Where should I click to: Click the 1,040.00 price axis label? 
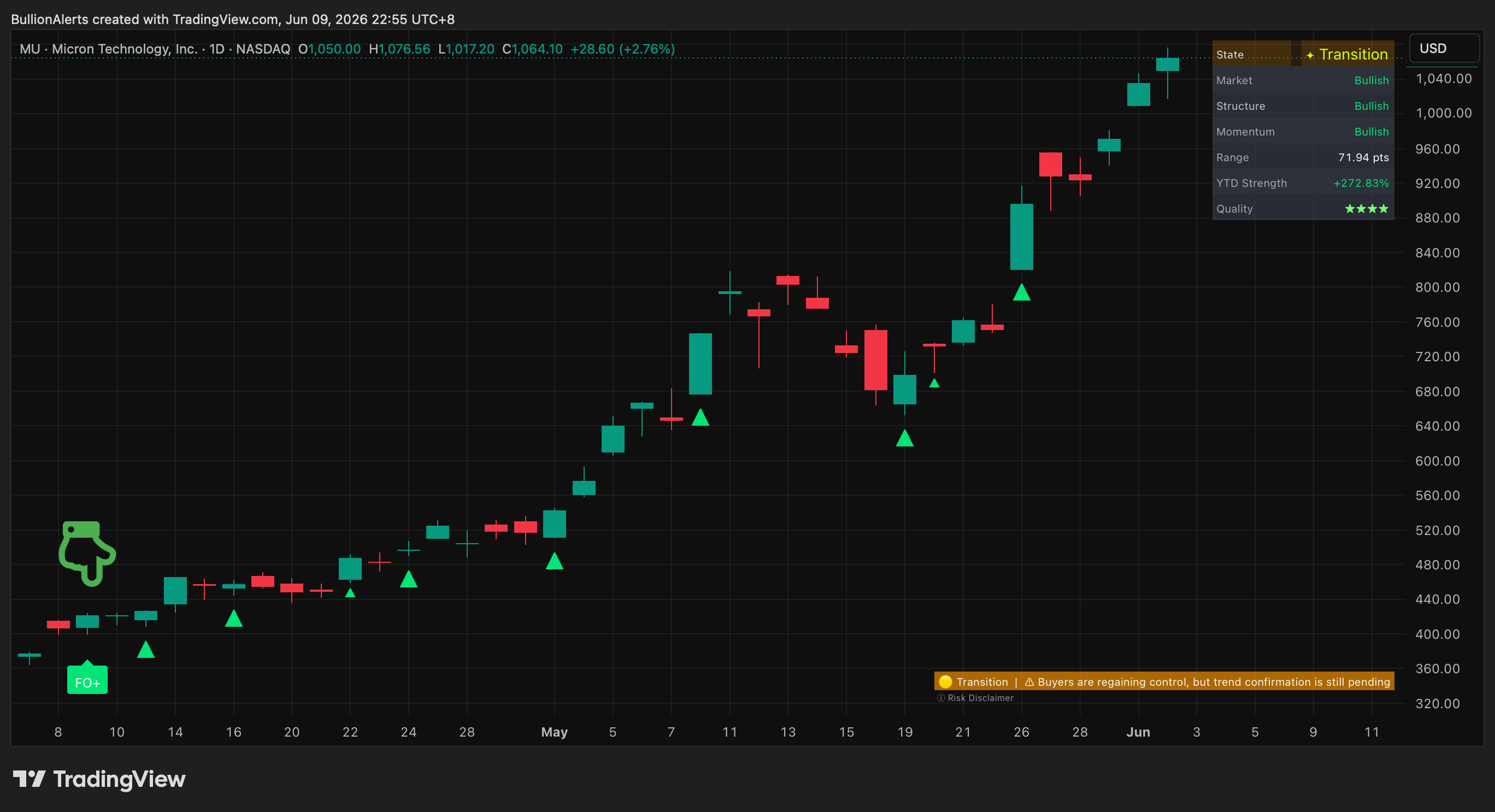[1443, 78]
